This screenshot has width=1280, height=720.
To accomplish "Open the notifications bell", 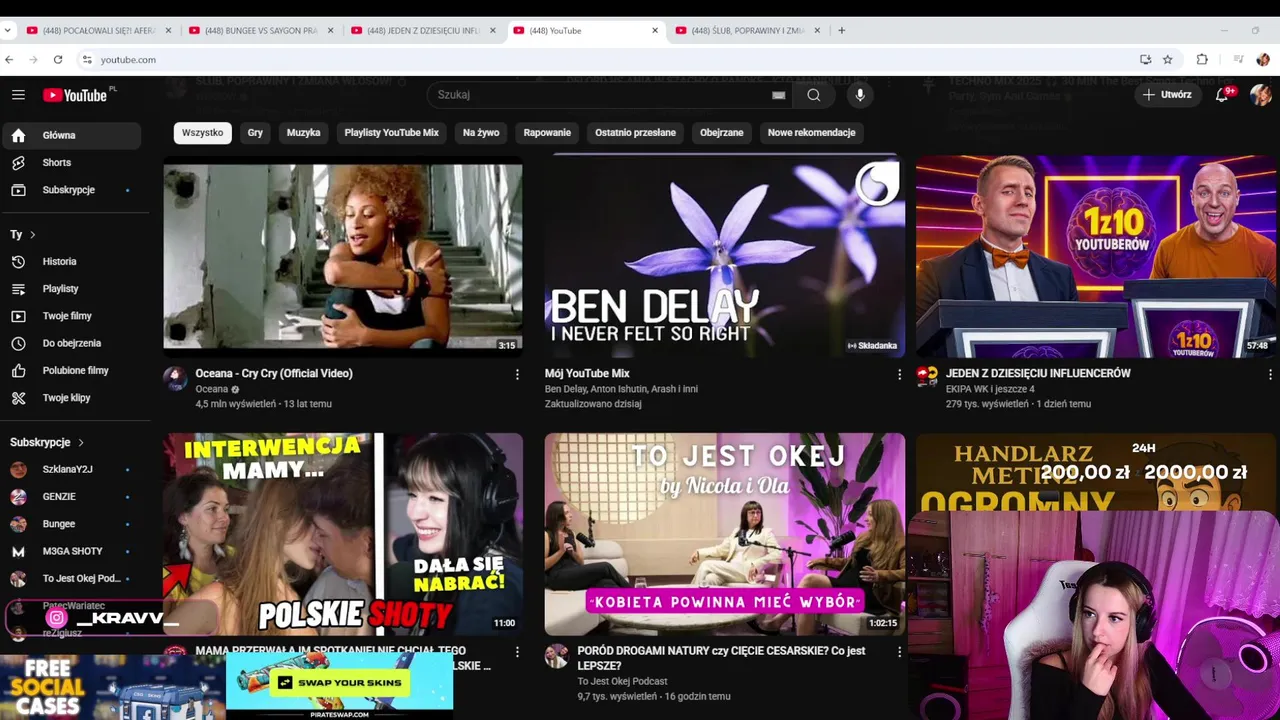I will click(1222, 95).
